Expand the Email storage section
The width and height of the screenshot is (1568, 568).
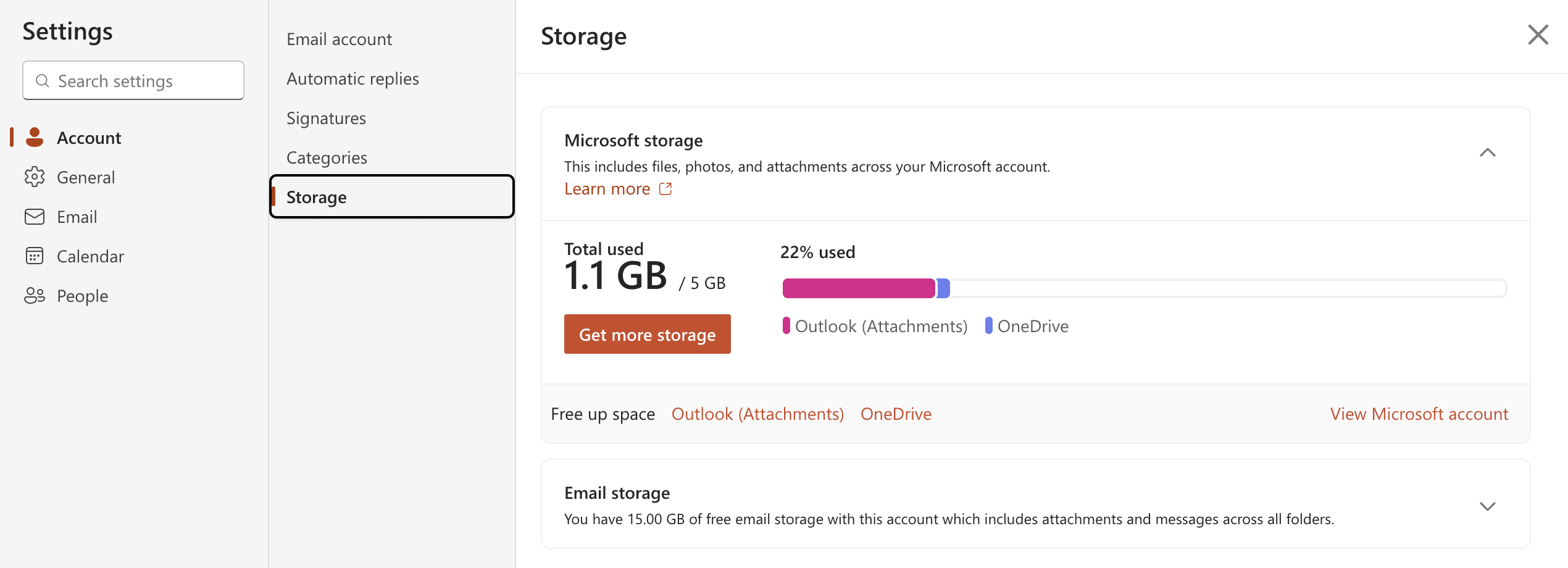[1488, 506]
